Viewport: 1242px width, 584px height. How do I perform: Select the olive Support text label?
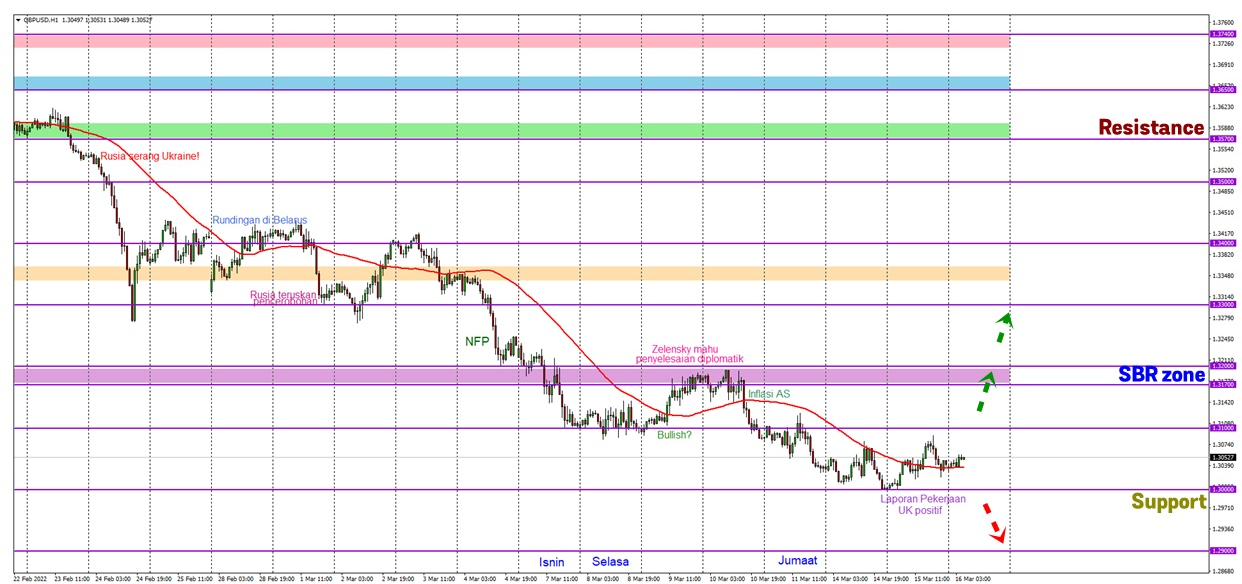click(x=1167, y=502)
